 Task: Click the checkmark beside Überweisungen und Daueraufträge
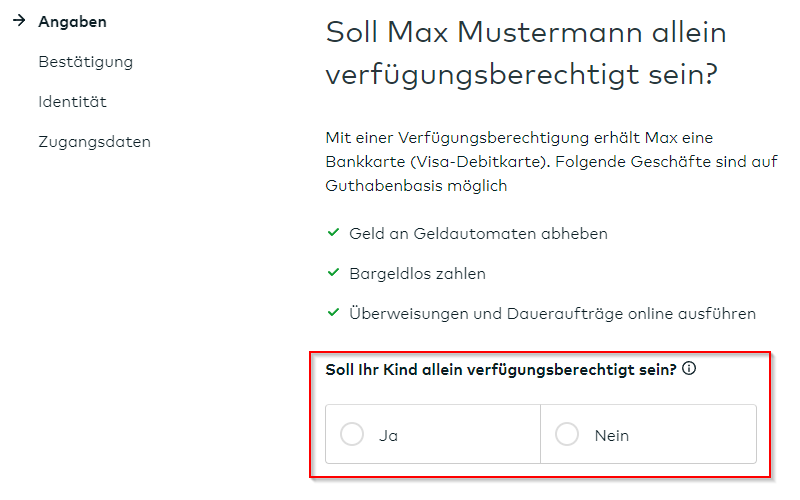tap(334, 313)
